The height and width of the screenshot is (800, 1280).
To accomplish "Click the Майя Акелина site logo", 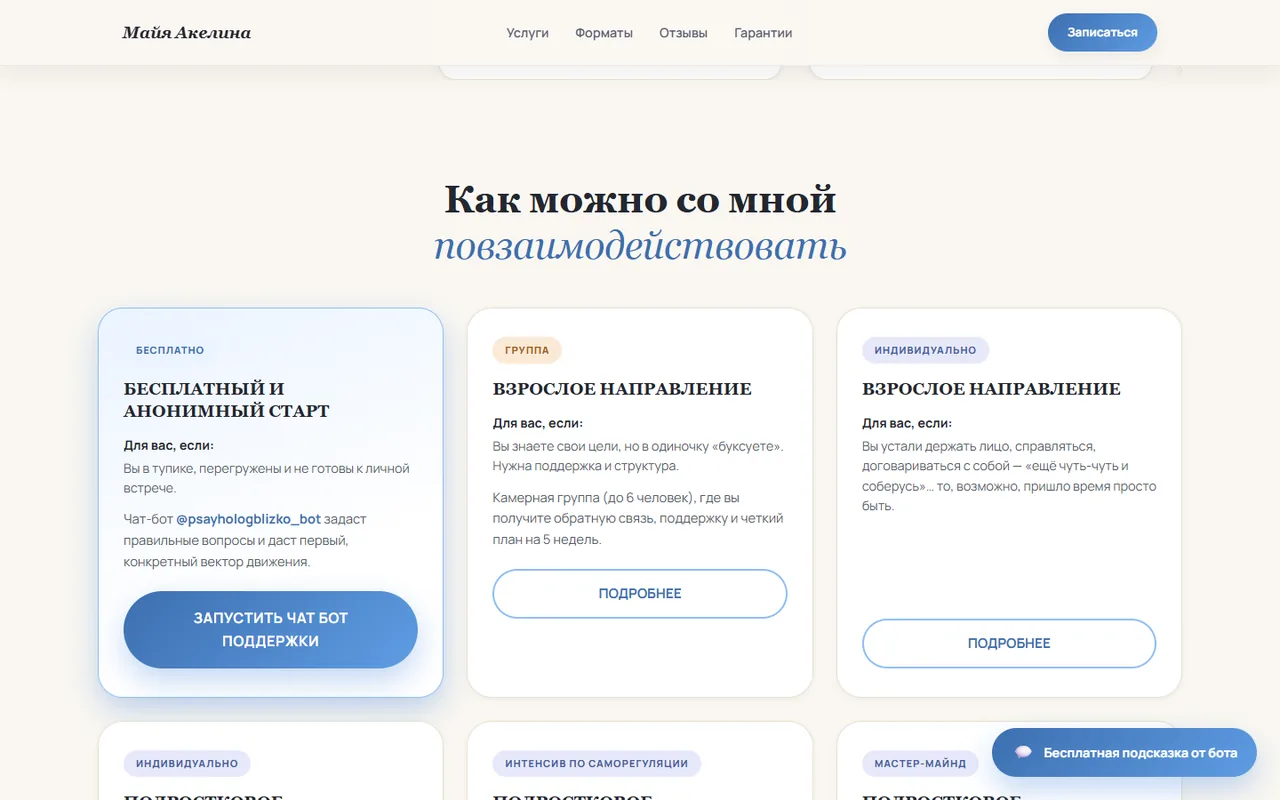I will (187, 33).
